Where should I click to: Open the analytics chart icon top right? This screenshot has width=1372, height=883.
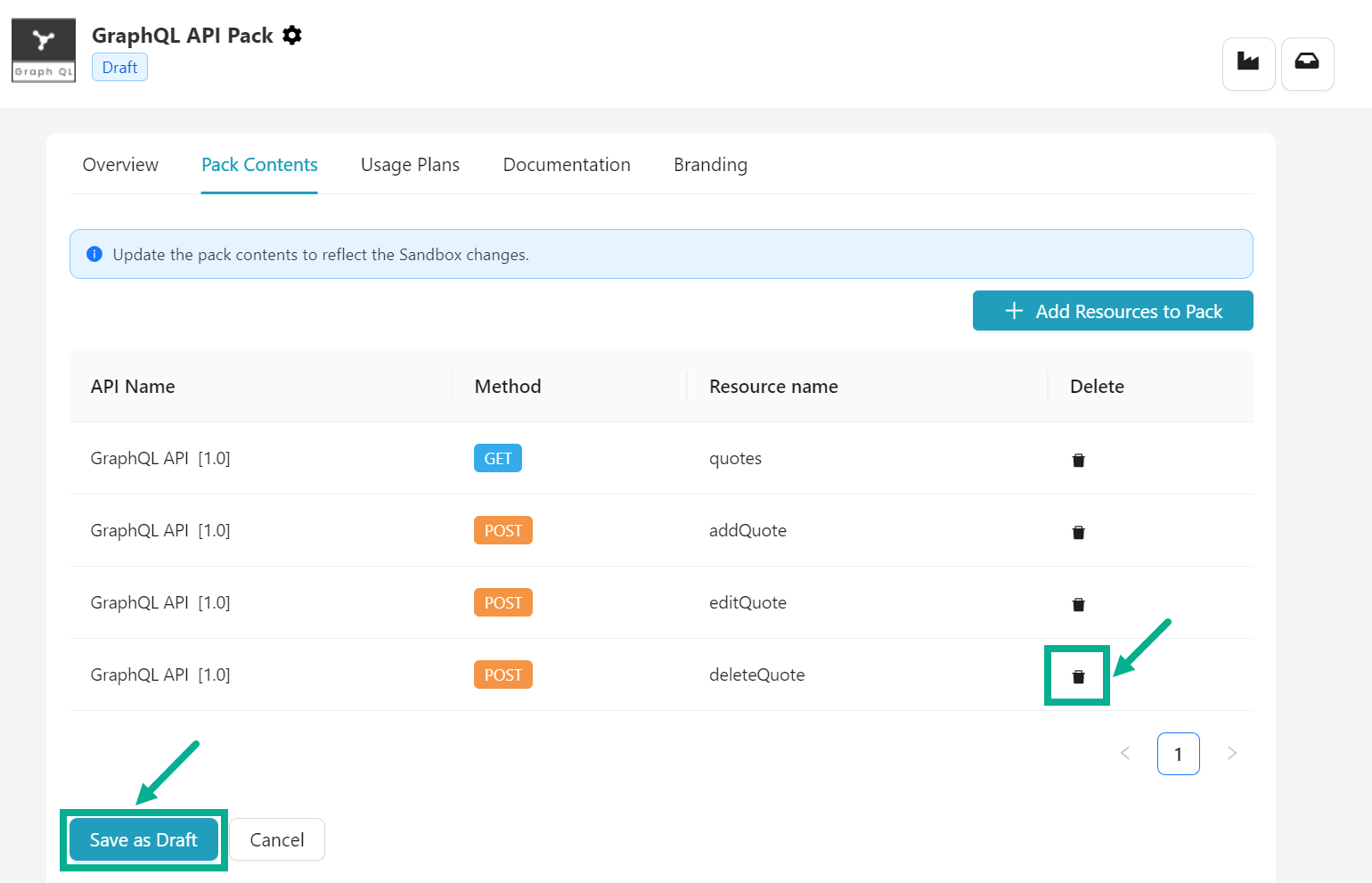[1248, 63]
